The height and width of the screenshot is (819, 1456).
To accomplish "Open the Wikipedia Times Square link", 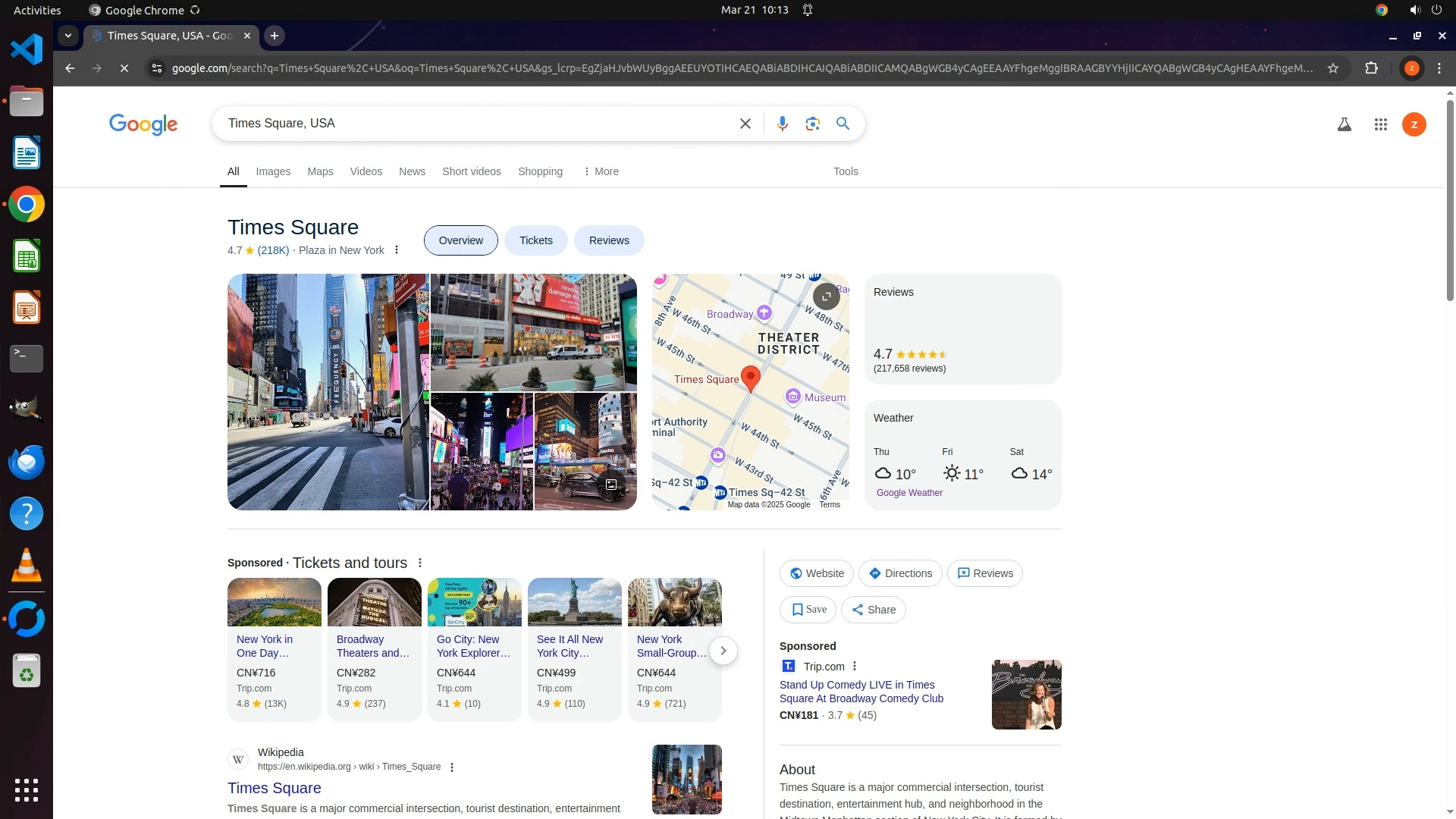I will pos(274,788).
